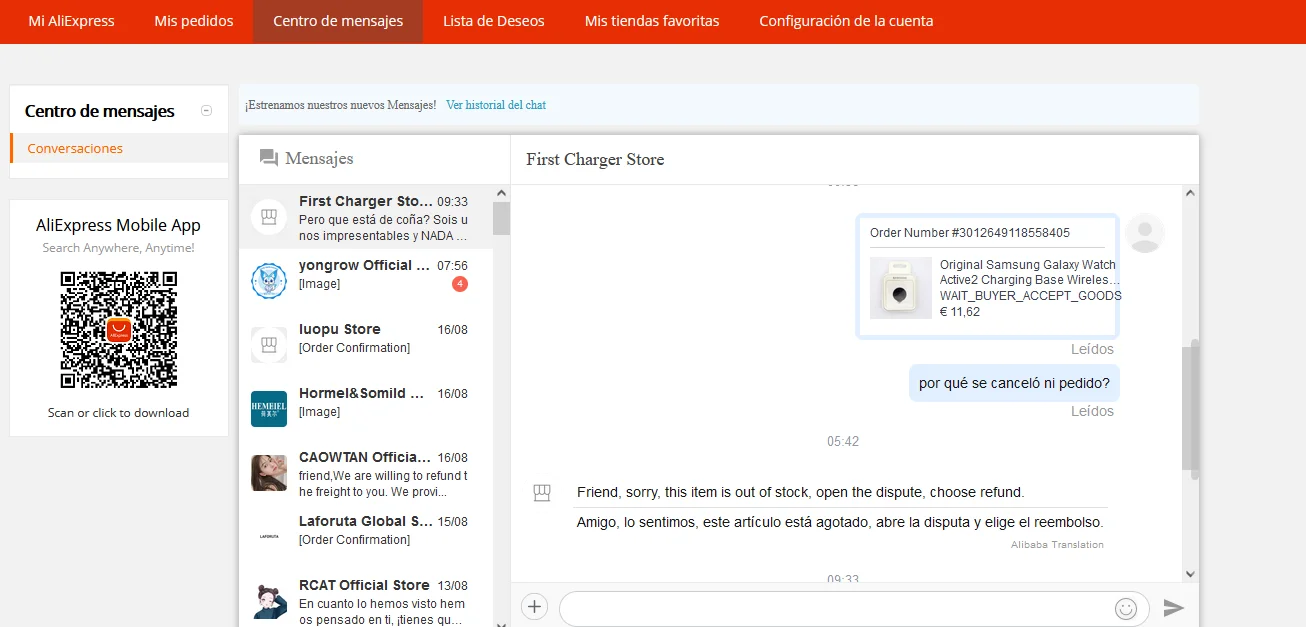The image size is (1306, 627).
Task: Open luopu Store conversation
Action: click(x=366, y=345)
